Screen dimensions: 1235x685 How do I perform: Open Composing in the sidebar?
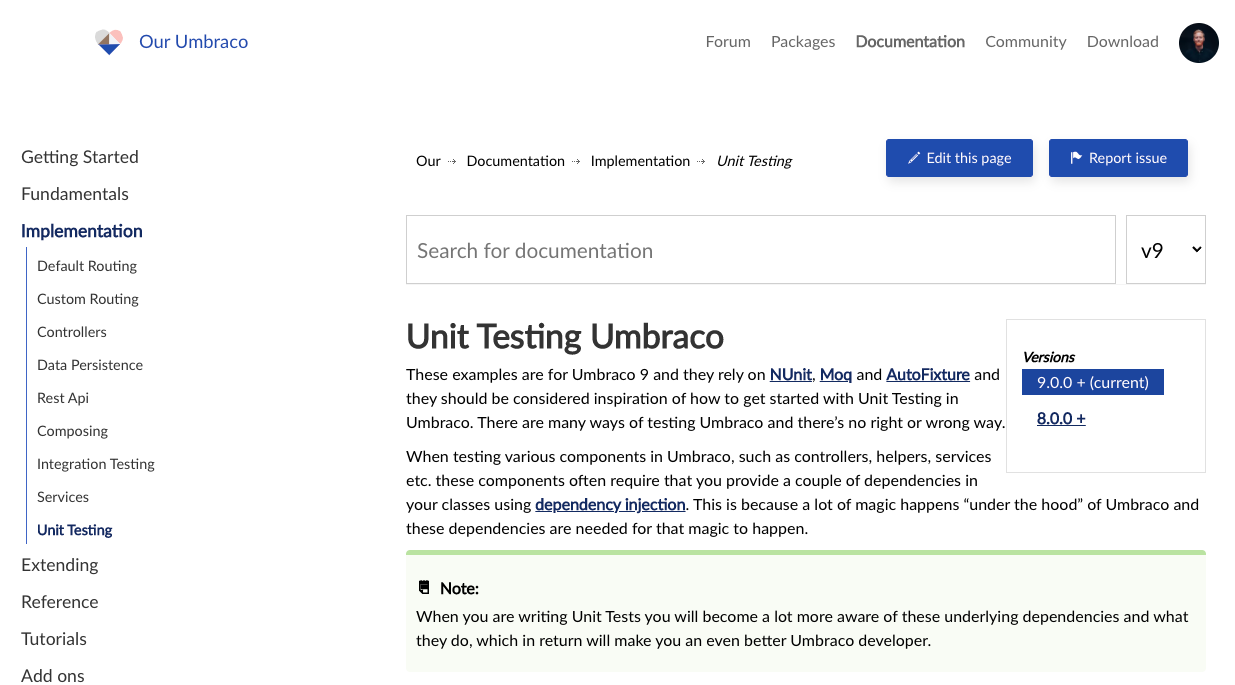(72, 431)
